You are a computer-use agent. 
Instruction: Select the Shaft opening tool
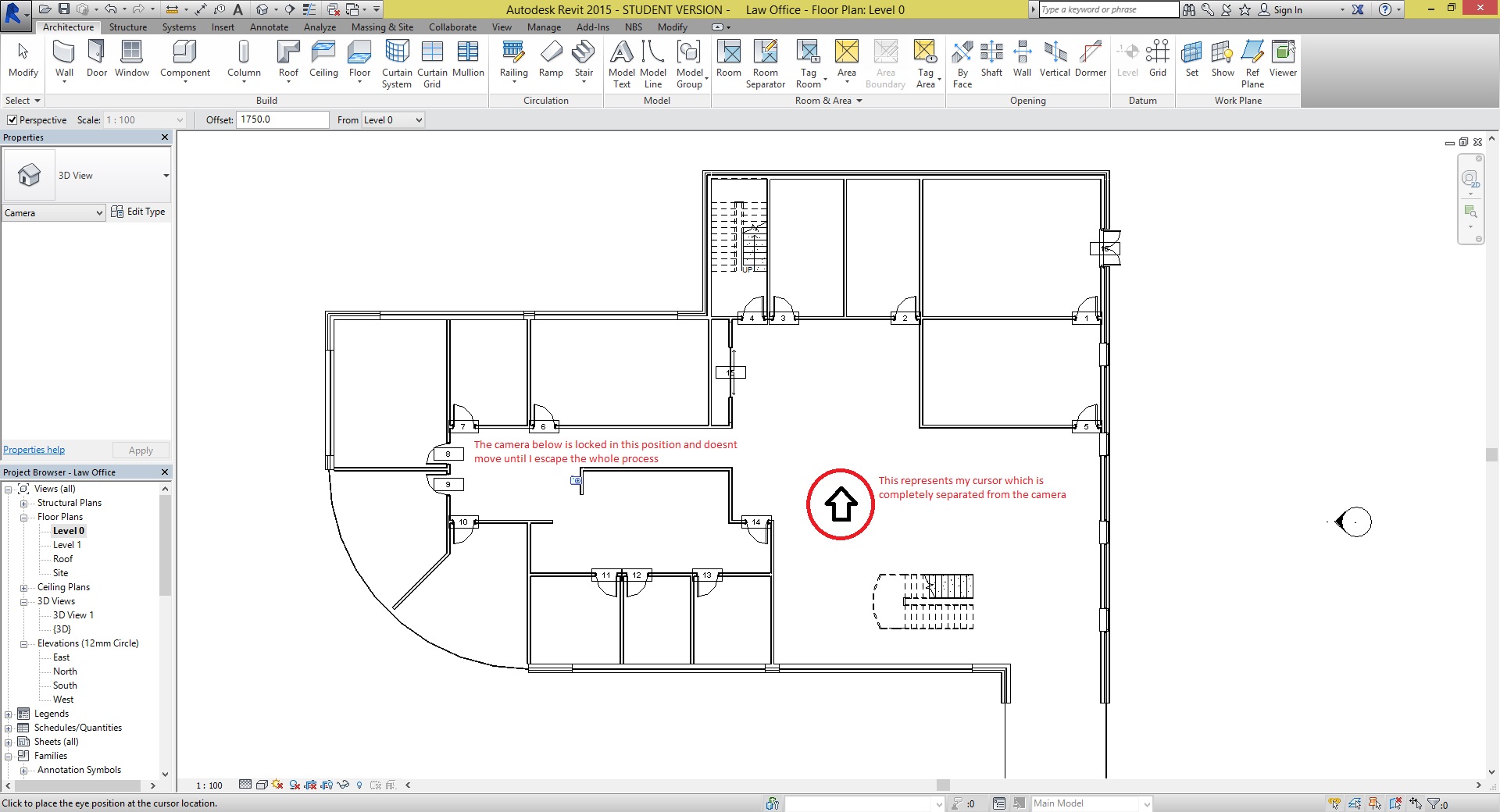(991, 59)
